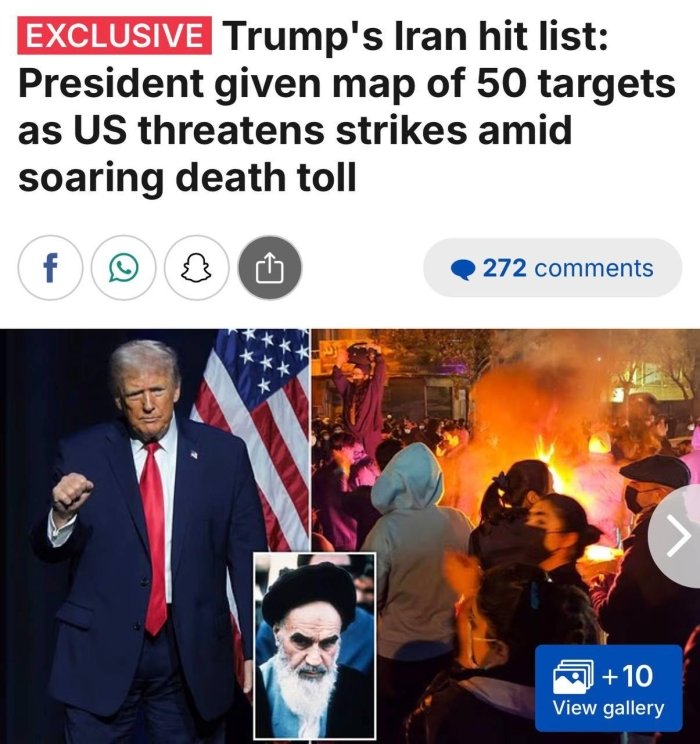Open the headline about Iran hit list
700x744 pixels.
pyautogui.click(x=346, y=107)
